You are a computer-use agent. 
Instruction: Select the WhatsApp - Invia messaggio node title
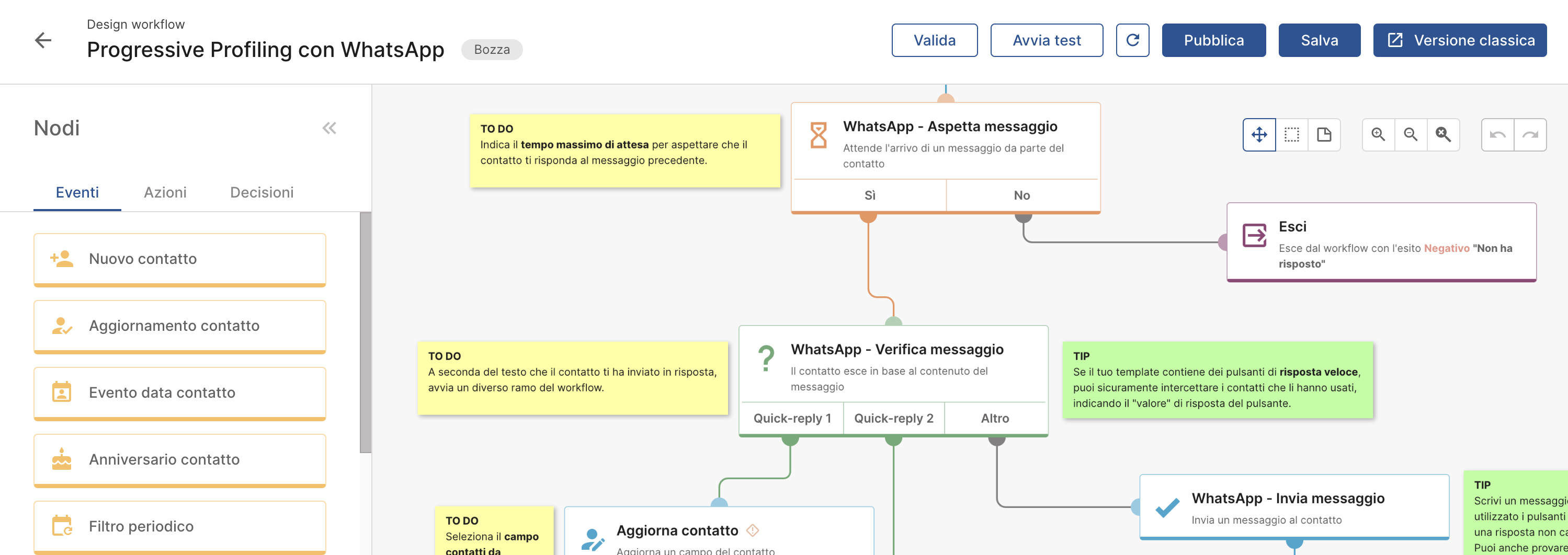click(1288, 499)
